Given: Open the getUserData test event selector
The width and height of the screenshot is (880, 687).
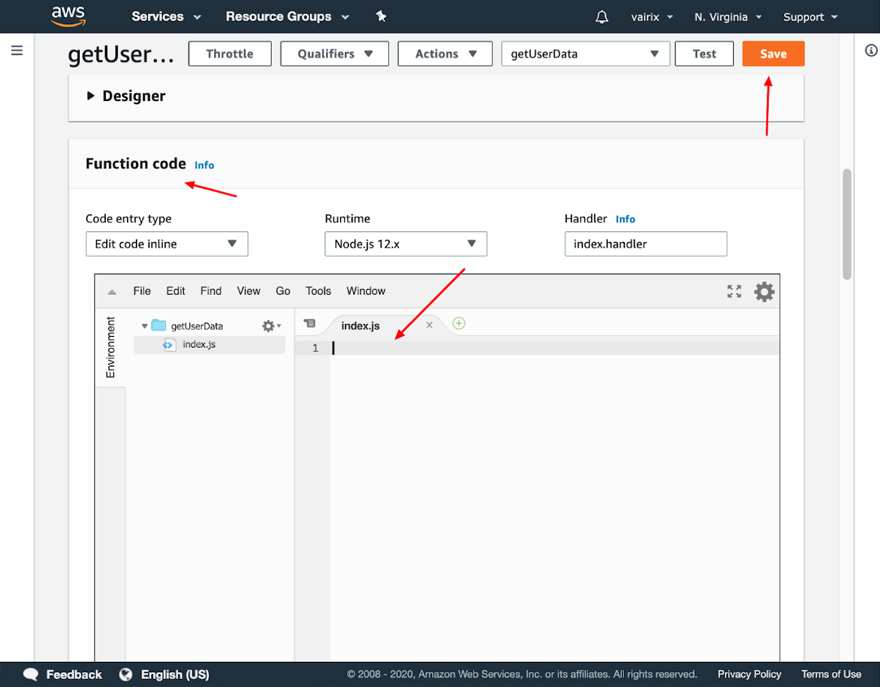Looking at the screenshot, I should click(585, 54).
